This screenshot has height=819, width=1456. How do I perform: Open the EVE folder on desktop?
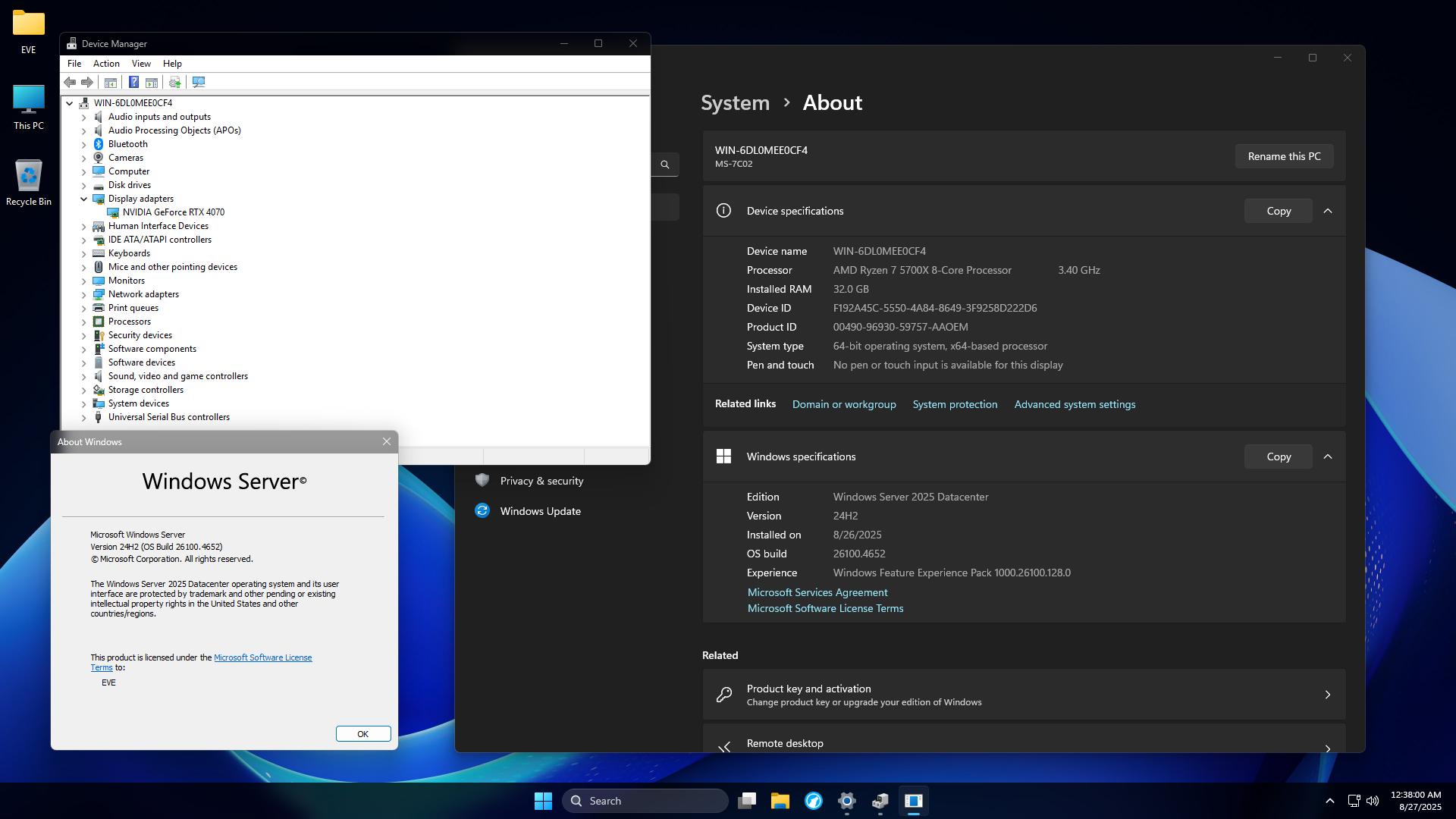click(x=29, y=32)
